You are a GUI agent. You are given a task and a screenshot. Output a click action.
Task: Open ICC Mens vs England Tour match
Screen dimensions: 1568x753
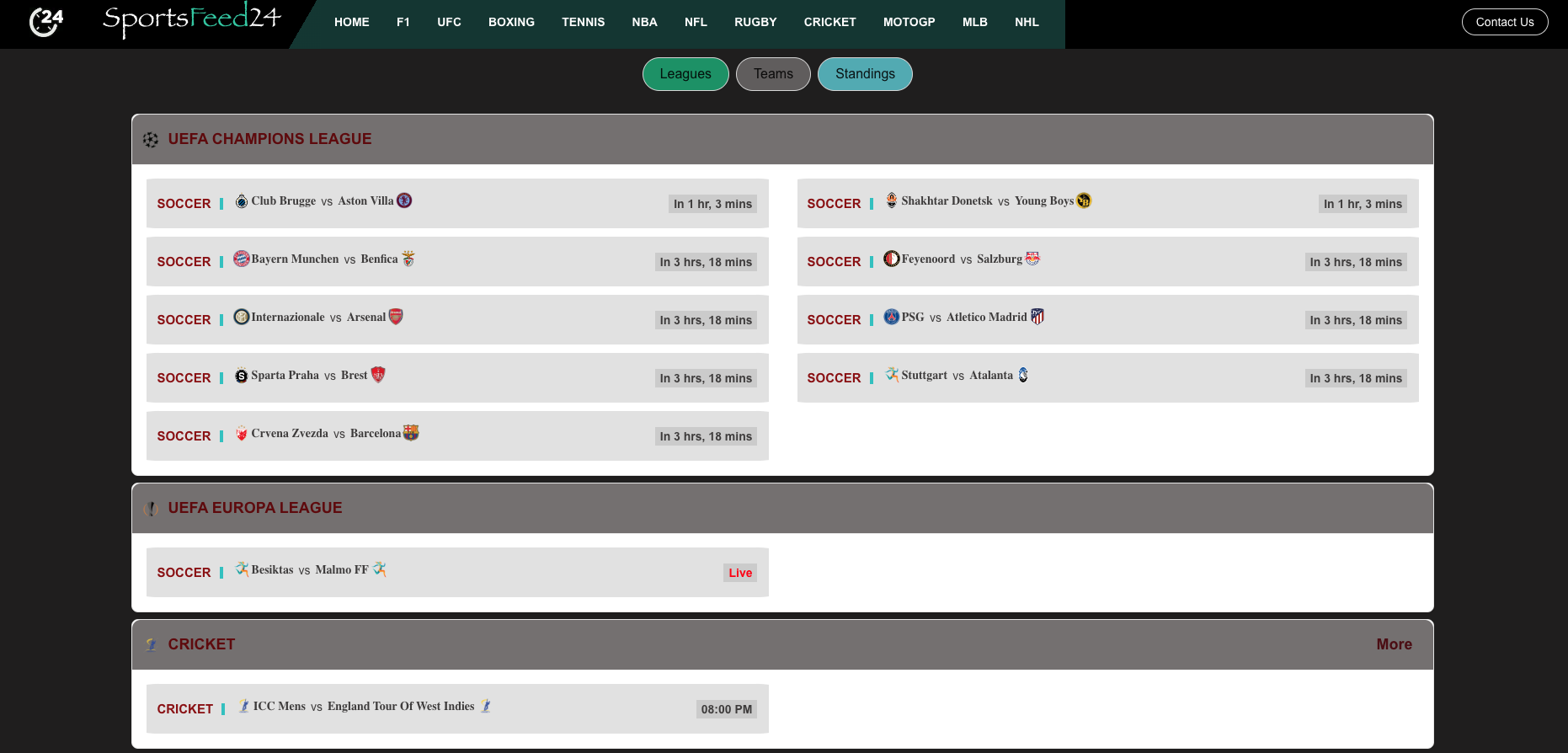pyautogui.click(x=457, y=708)
